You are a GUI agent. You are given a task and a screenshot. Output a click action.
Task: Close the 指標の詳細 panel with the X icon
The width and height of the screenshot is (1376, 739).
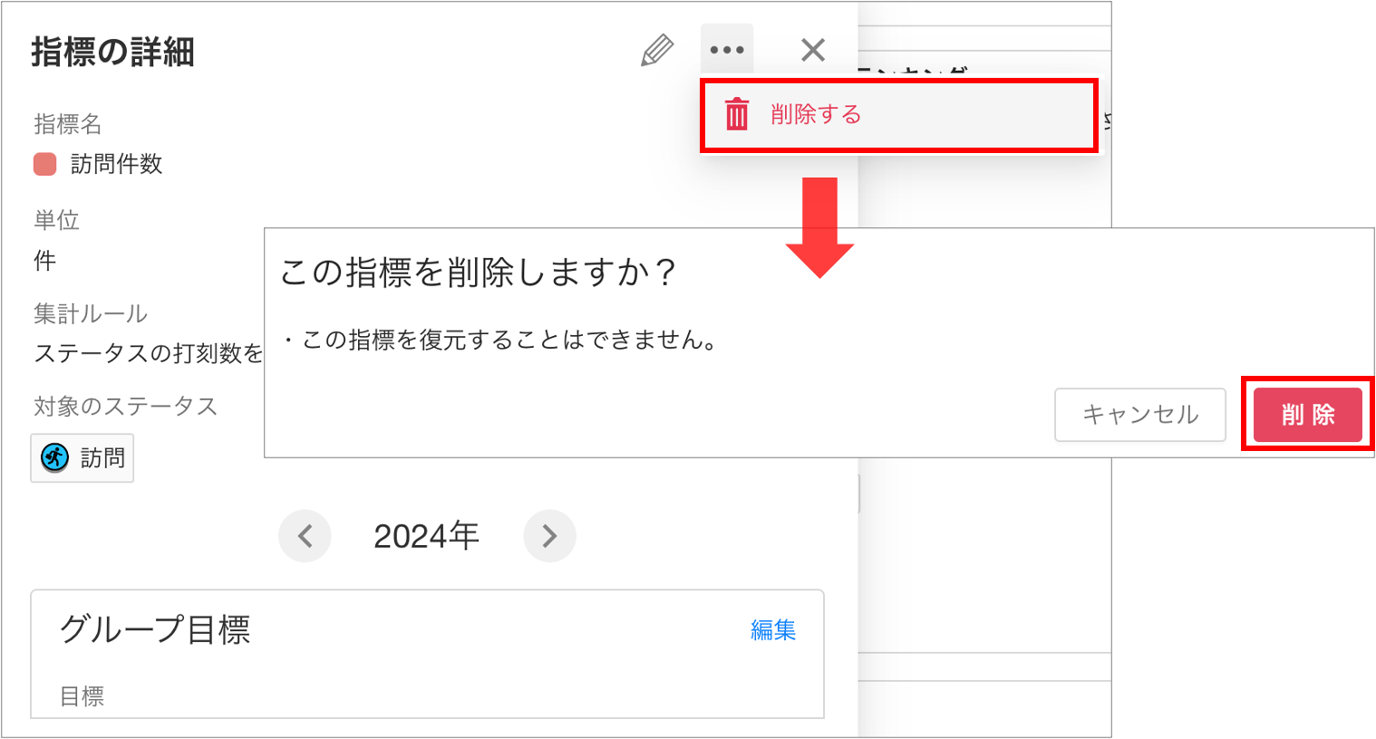812,49
